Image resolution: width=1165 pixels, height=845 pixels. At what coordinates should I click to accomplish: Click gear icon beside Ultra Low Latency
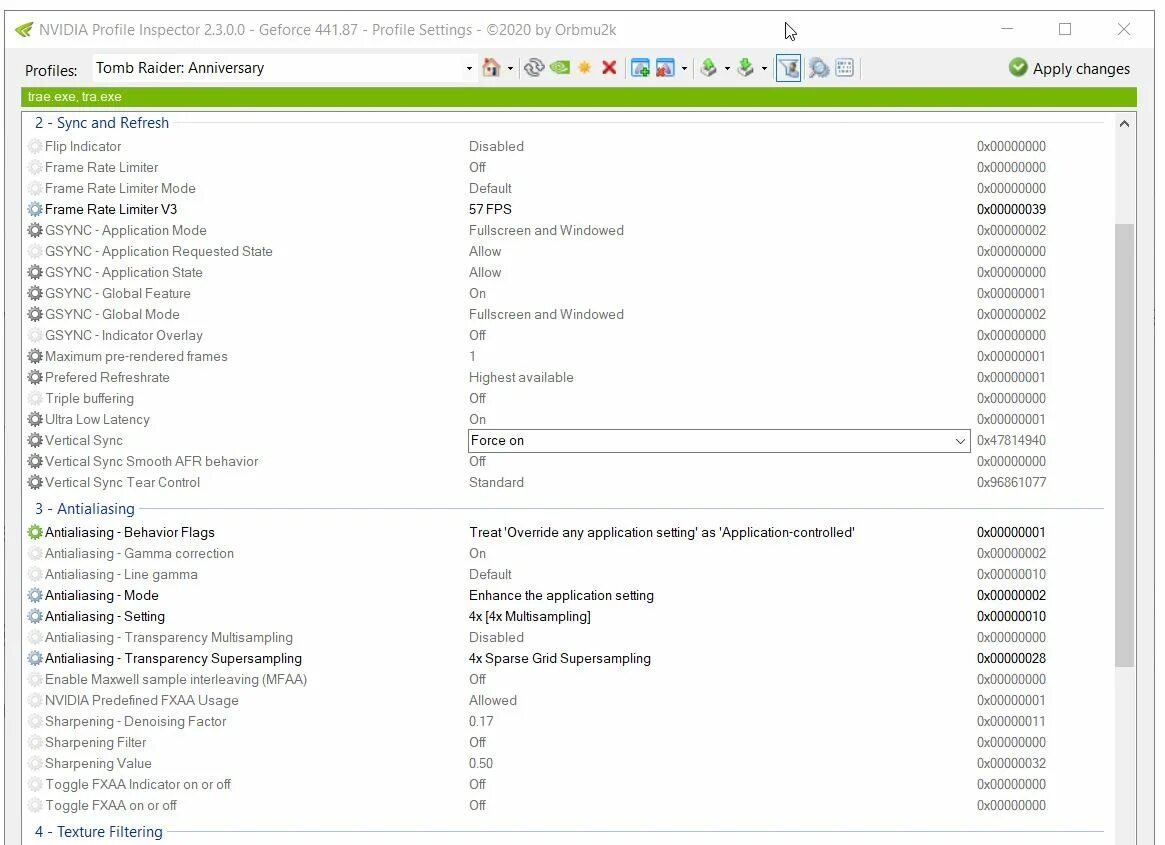pyautogui.click(x=35, y=419)
